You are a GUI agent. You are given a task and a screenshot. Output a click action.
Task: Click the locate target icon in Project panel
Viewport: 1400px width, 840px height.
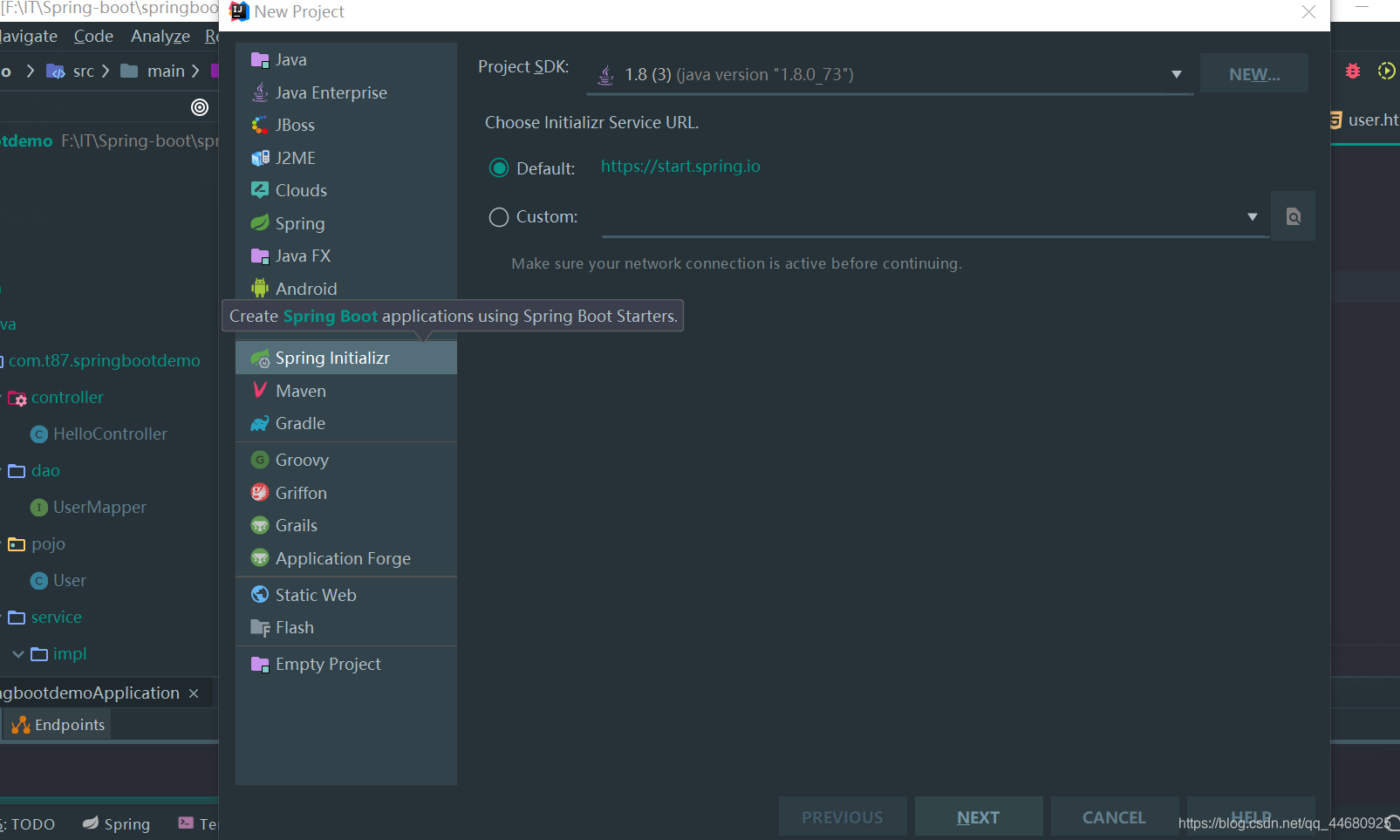[x=200, y=106]
